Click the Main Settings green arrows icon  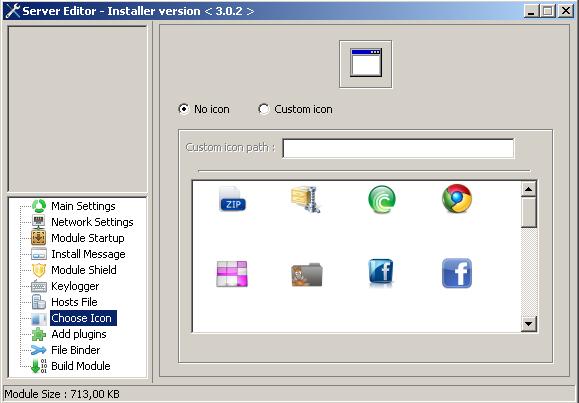tap(39, 206)
